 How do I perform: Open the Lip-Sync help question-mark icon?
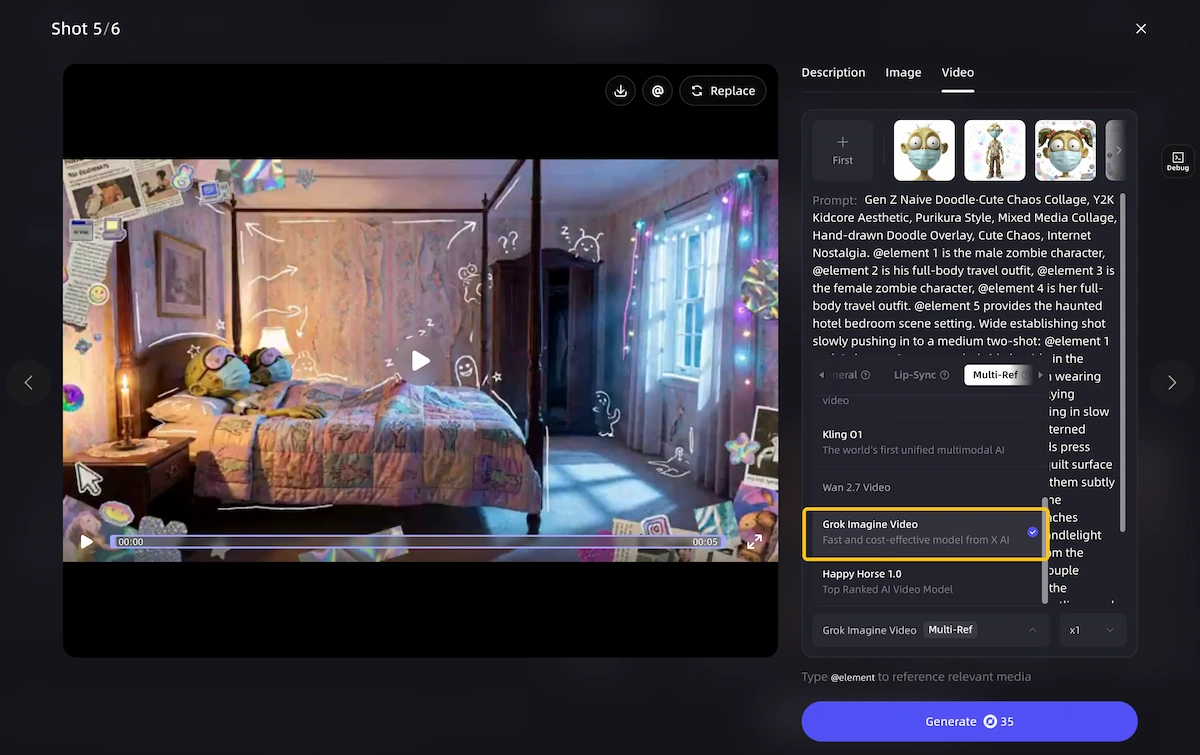click(x=945, y=375)
